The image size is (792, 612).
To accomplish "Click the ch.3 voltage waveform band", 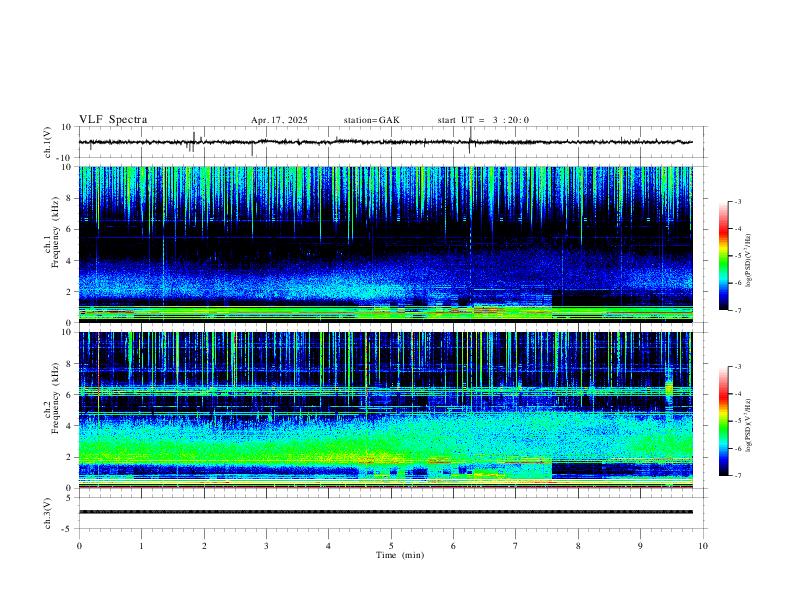I will pyautogui.click(x=385, y=512).
